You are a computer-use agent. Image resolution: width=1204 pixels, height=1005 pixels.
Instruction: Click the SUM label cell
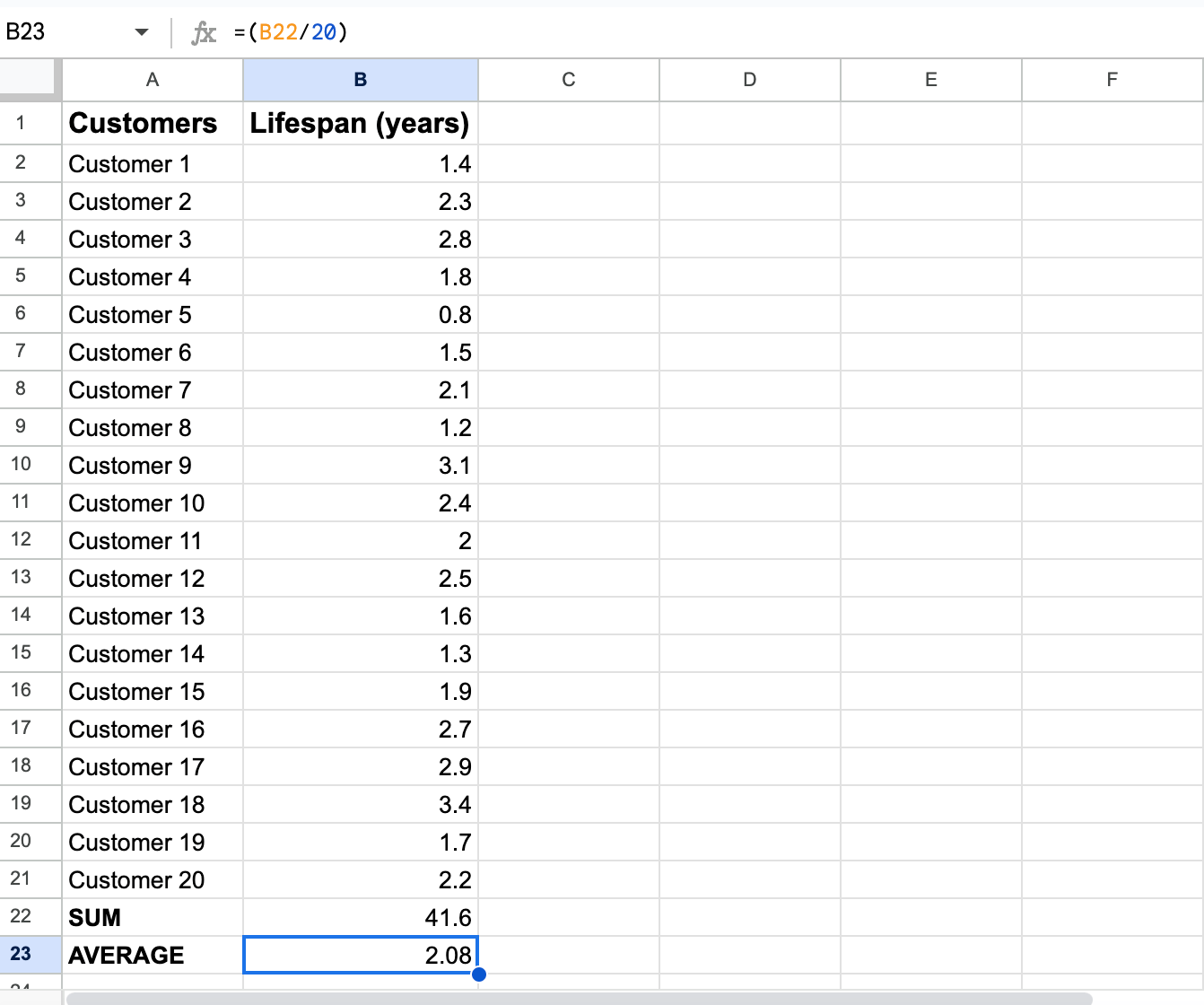[153, 918]
